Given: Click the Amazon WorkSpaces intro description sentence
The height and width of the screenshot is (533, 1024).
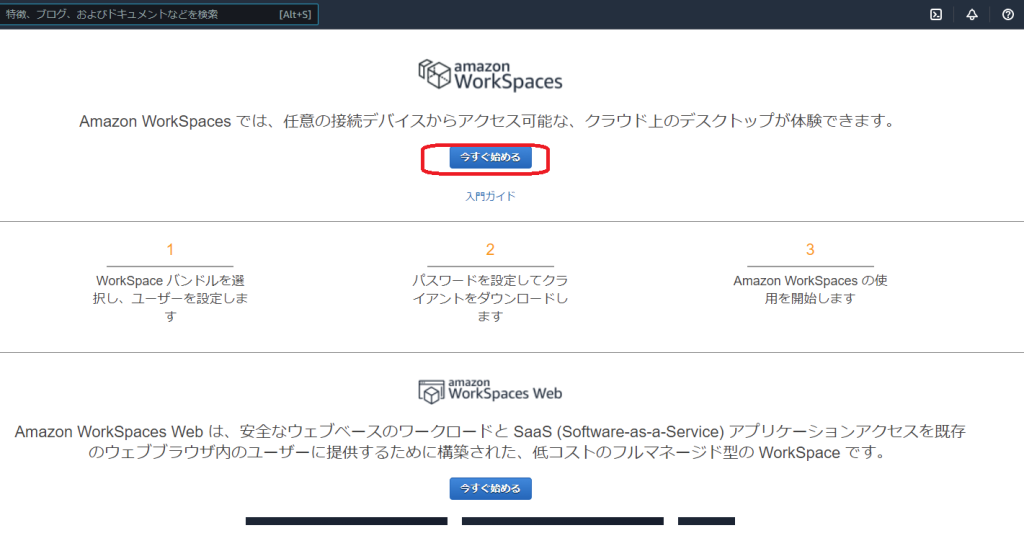Looking at the screenshot, I should tap(485, 121).
